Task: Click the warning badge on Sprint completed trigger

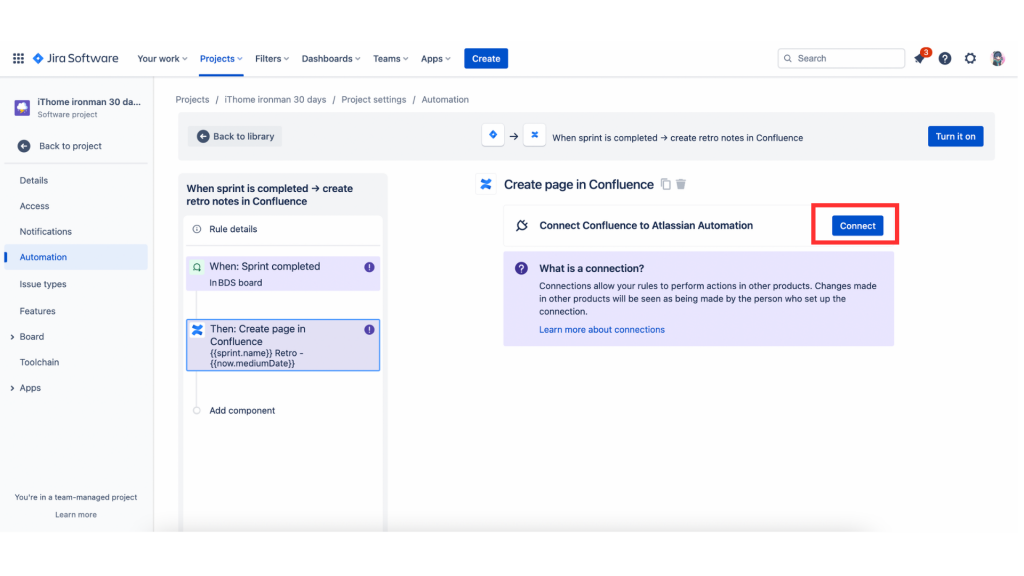Action: pos(370,267)
